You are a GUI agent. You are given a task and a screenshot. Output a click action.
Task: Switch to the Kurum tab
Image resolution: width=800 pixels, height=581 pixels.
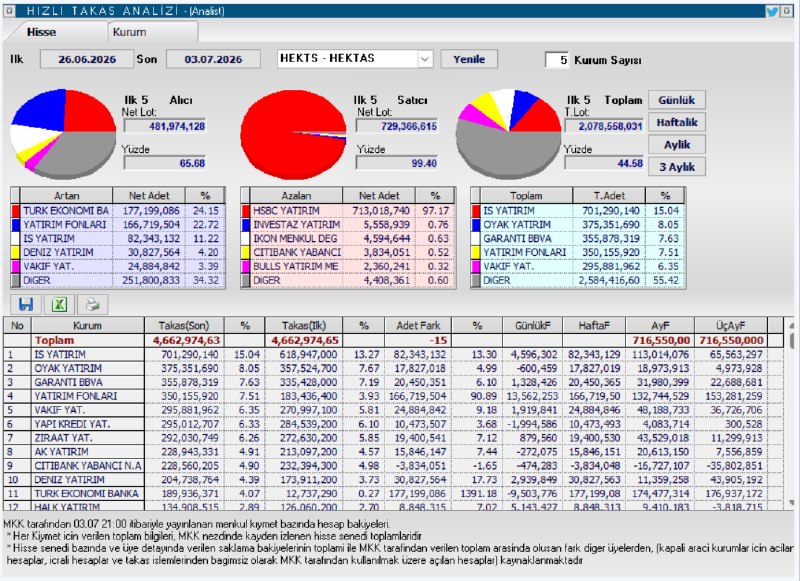pos(153,32)
